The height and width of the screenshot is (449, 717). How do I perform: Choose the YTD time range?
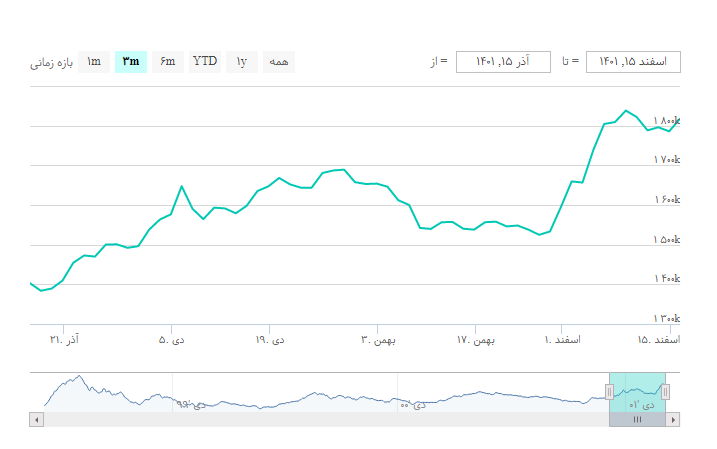pyautogui.click(x=205, y=62)
